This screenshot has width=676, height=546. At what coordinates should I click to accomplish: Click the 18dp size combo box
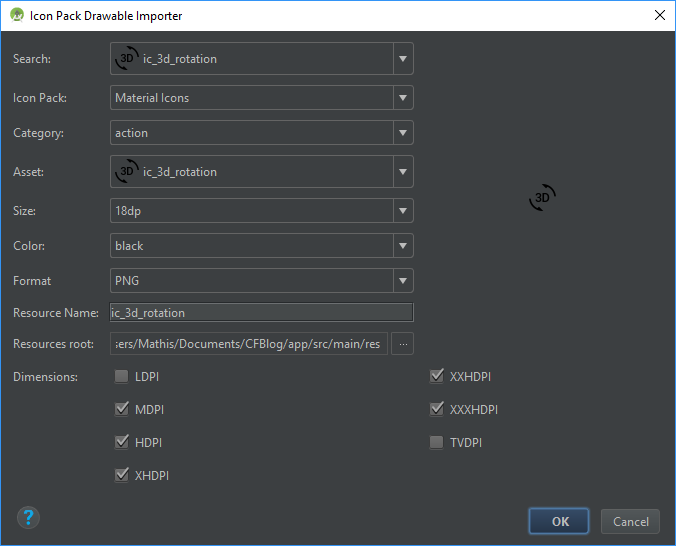[262, 211]
